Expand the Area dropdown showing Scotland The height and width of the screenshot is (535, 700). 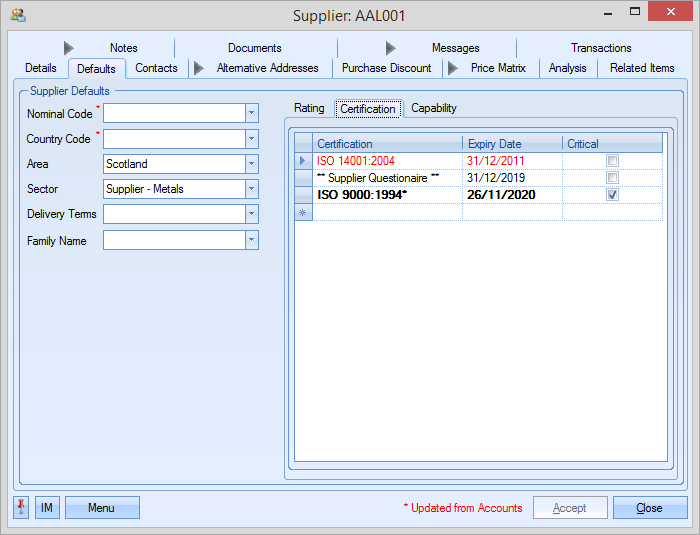252,164
